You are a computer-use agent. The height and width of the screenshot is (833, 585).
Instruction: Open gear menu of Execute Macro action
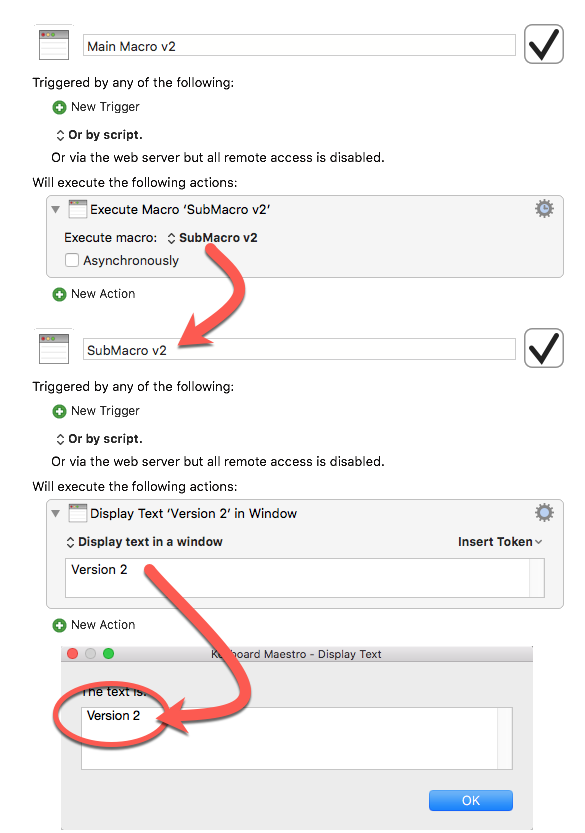(544, 209)
